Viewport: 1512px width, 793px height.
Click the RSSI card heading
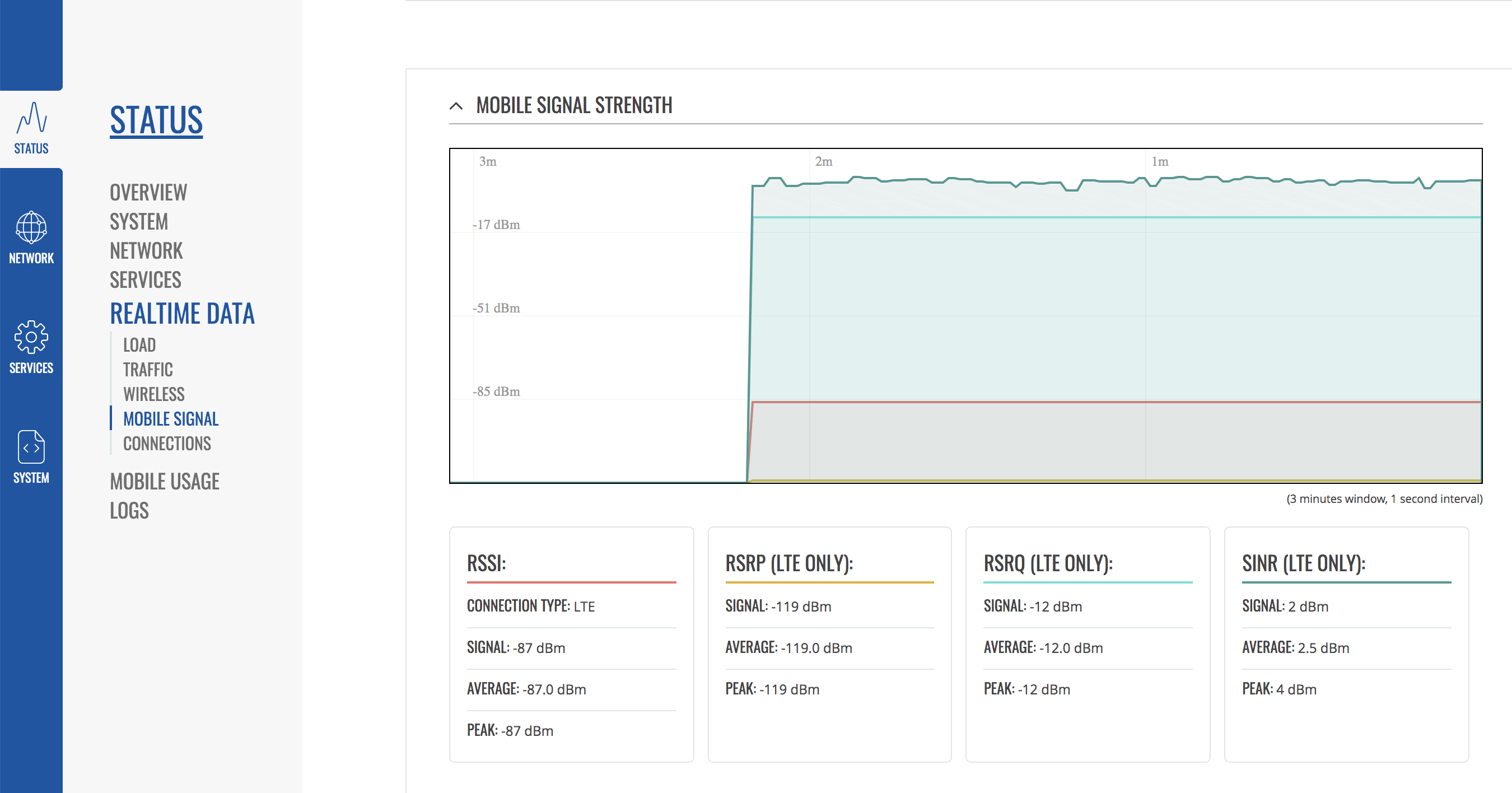[x=487, y=563]
